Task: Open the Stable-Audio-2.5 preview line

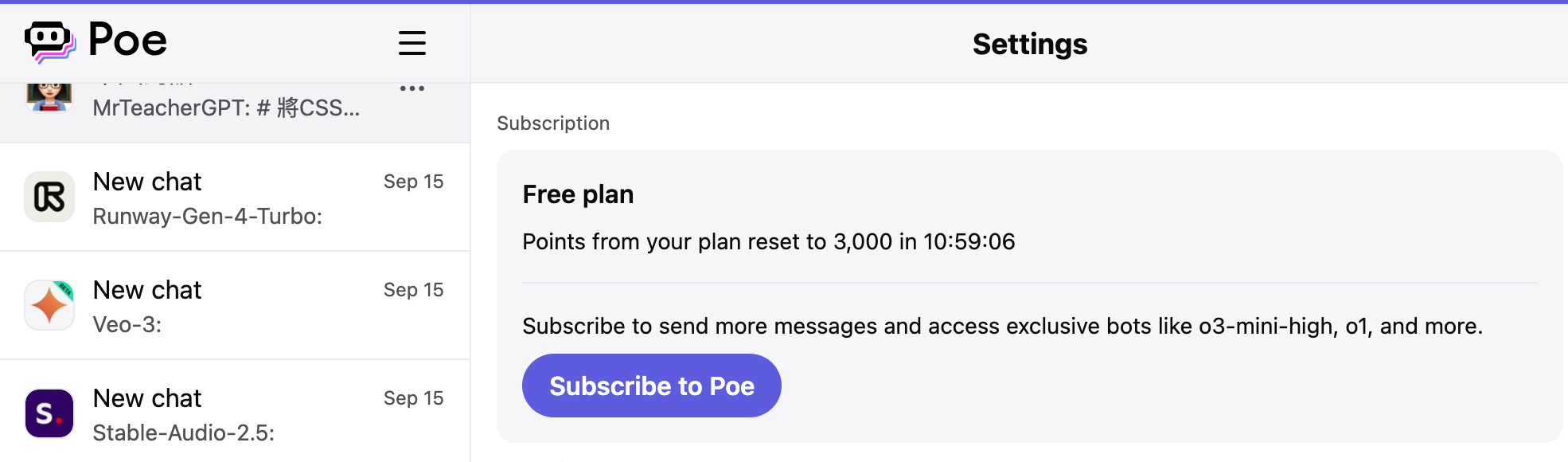Action: (x=183, y=433)
